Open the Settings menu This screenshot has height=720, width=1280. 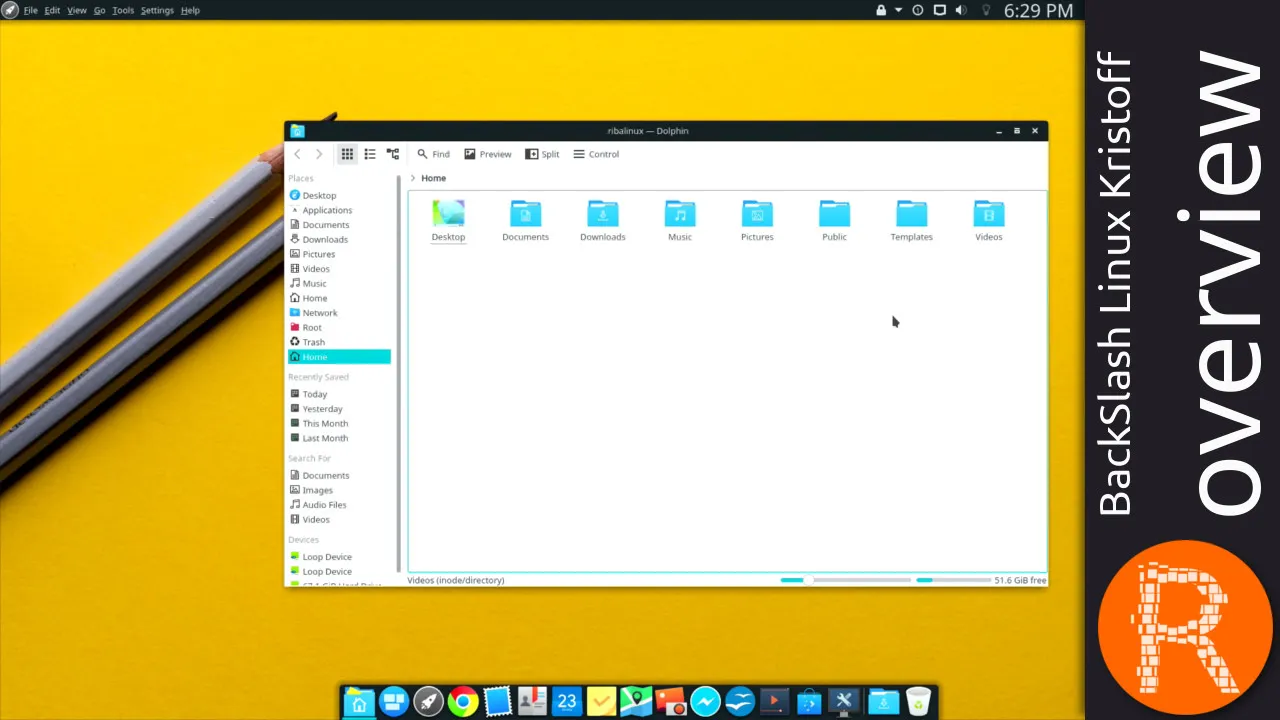(x=157, y=10)
